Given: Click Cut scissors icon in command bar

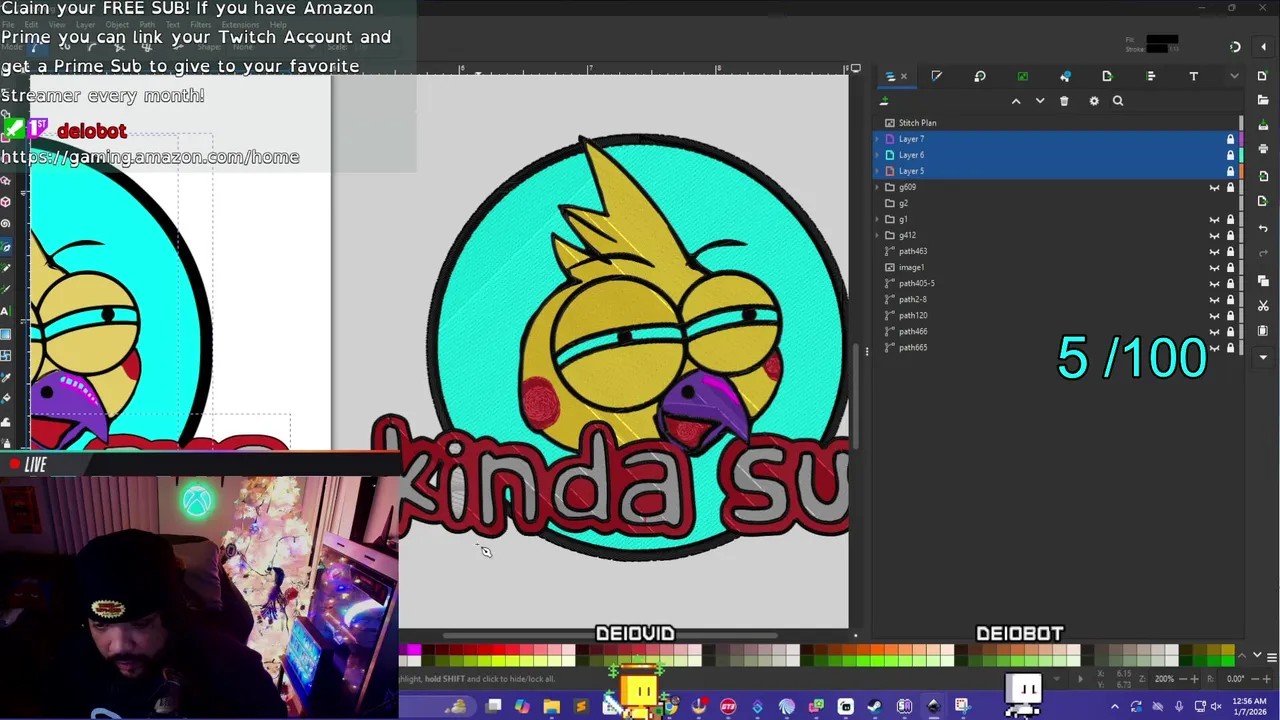Looking at the screenshot, I should (x=1263, y=305).
